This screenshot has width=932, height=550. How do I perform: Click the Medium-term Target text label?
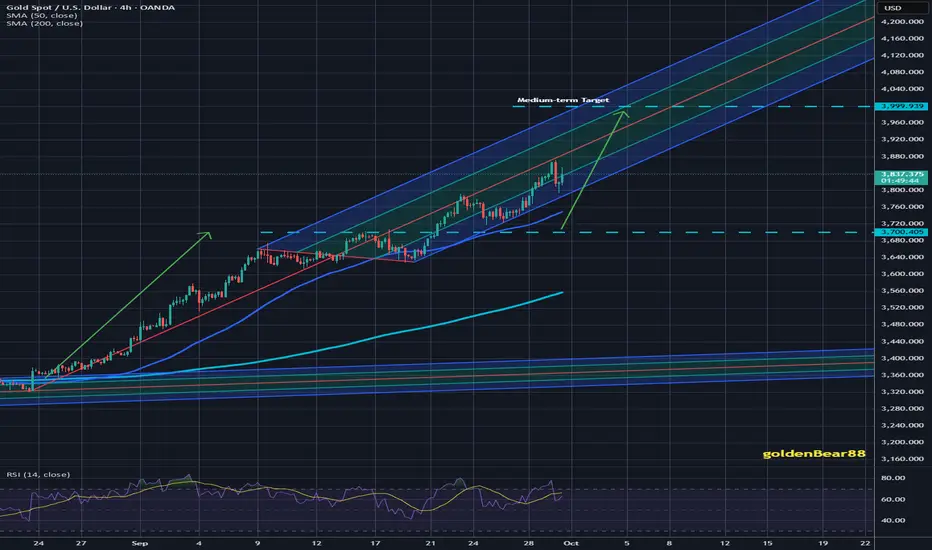pyautogui.click(x=563, y=100)
